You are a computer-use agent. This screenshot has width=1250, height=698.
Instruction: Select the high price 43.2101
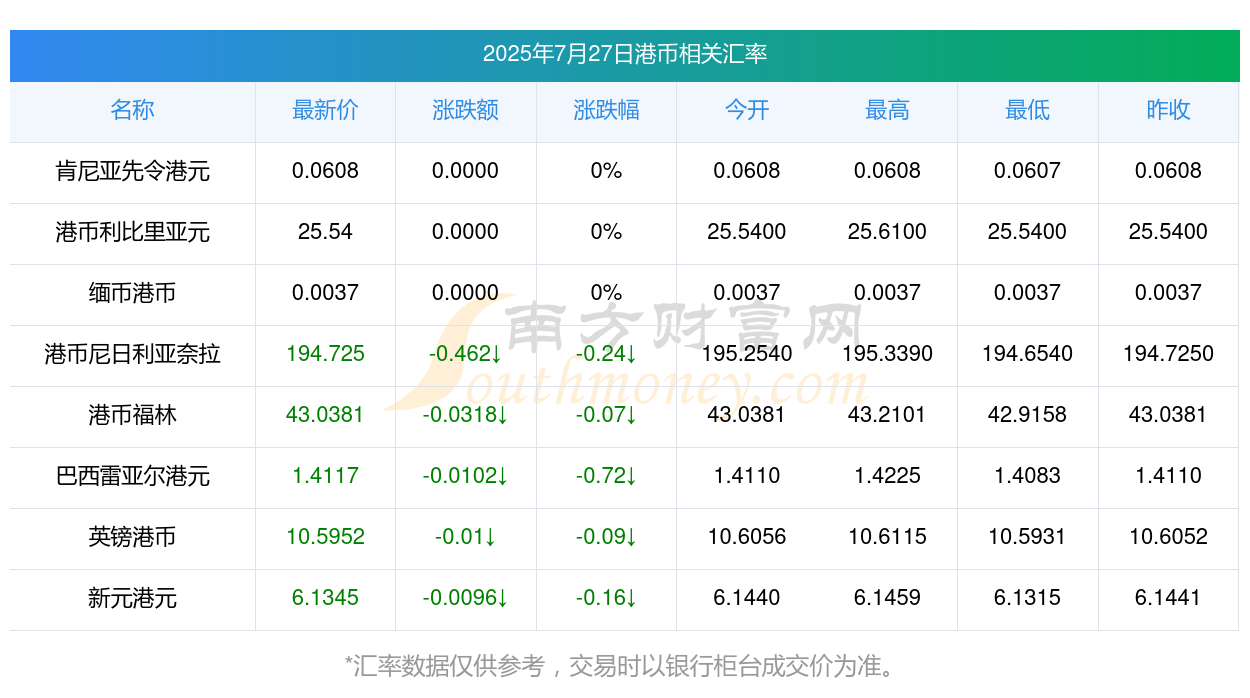[887, 415]
